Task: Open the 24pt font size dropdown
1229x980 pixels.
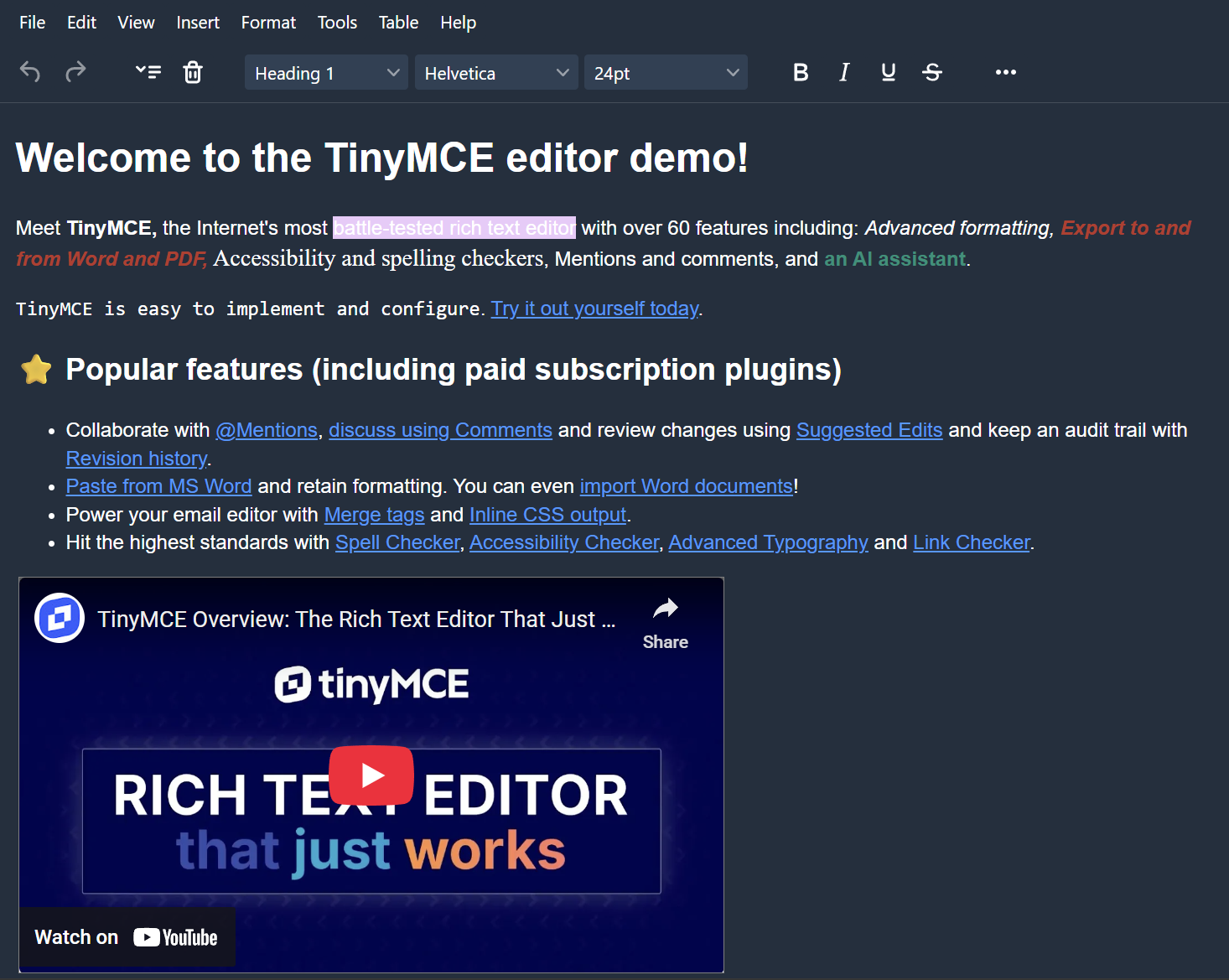Action: tap(666, 73)
